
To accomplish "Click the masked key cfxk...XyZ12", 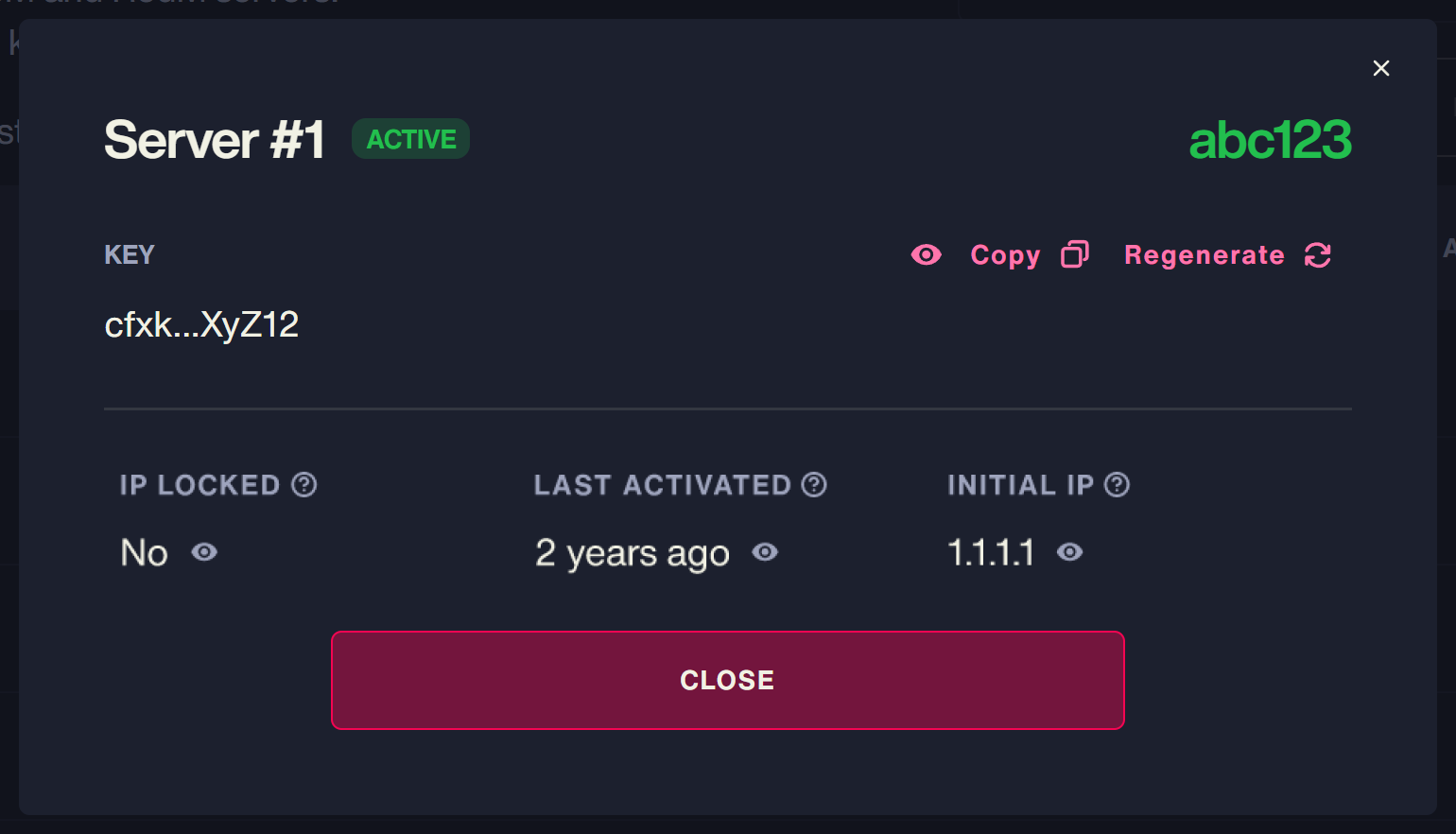I will tap(201, 325).
